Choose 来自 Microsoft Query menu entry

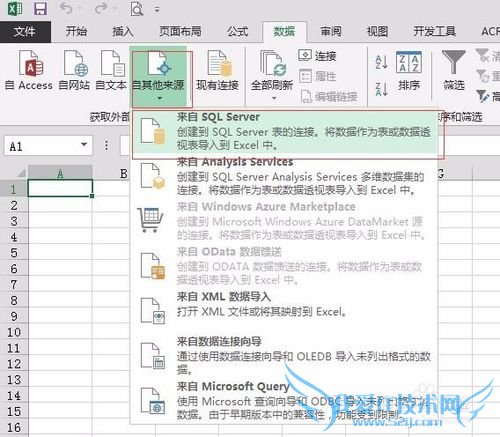tap(284, 401)
